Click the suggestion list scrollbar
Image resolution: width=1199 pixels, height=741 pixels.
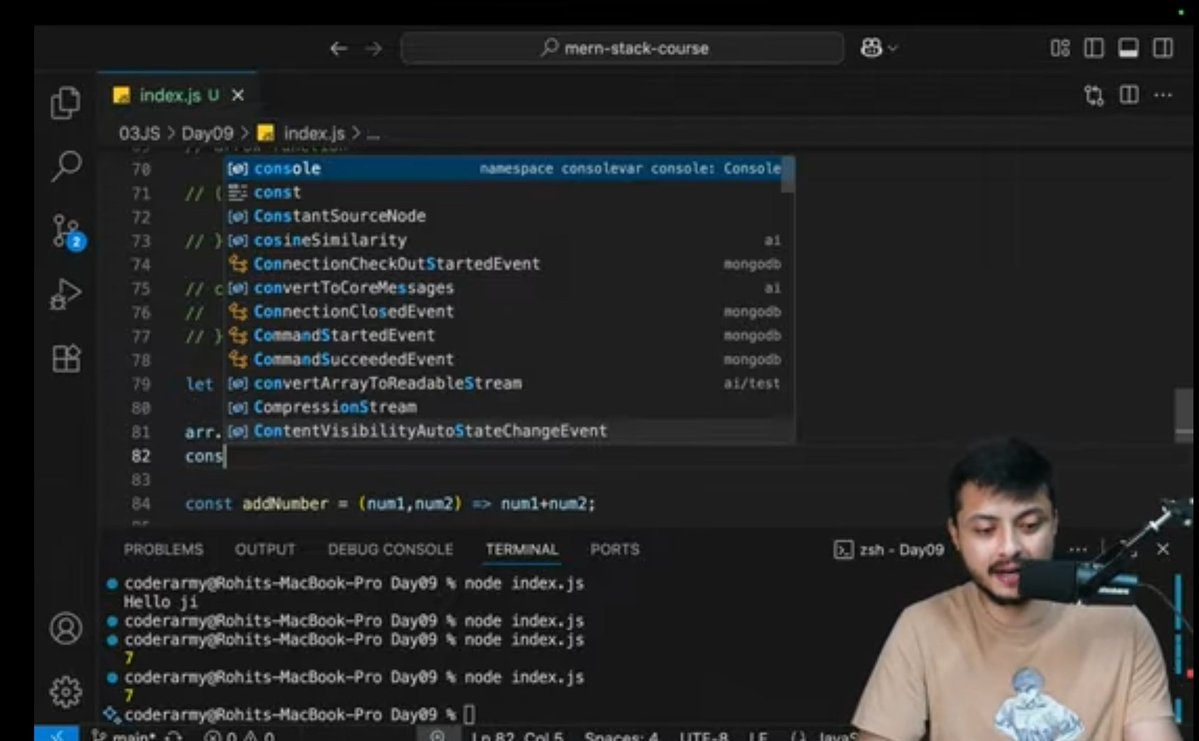coord(788,175)
